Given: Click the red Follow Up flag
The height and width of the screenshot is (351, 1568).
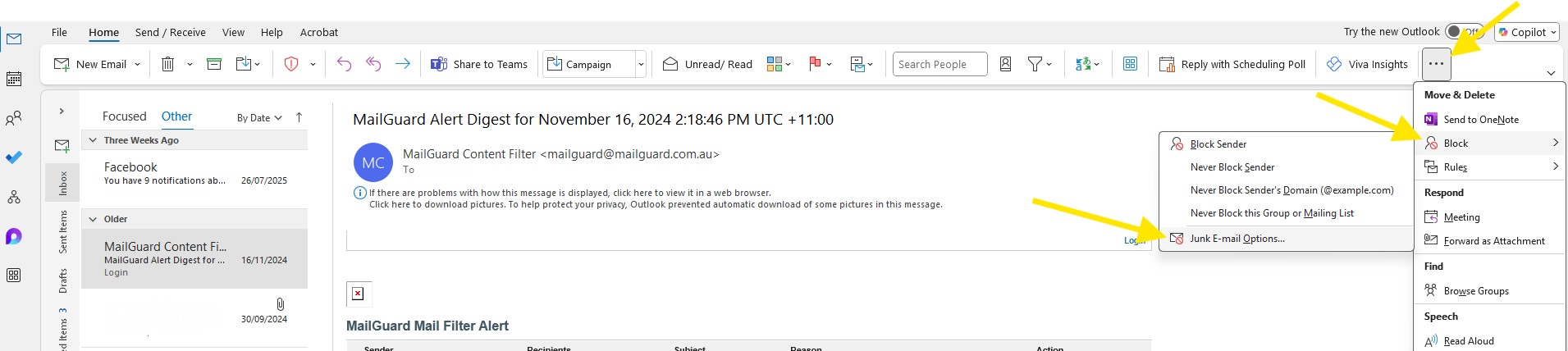Looking at the screenshot, I should click(x=816, y=64).
